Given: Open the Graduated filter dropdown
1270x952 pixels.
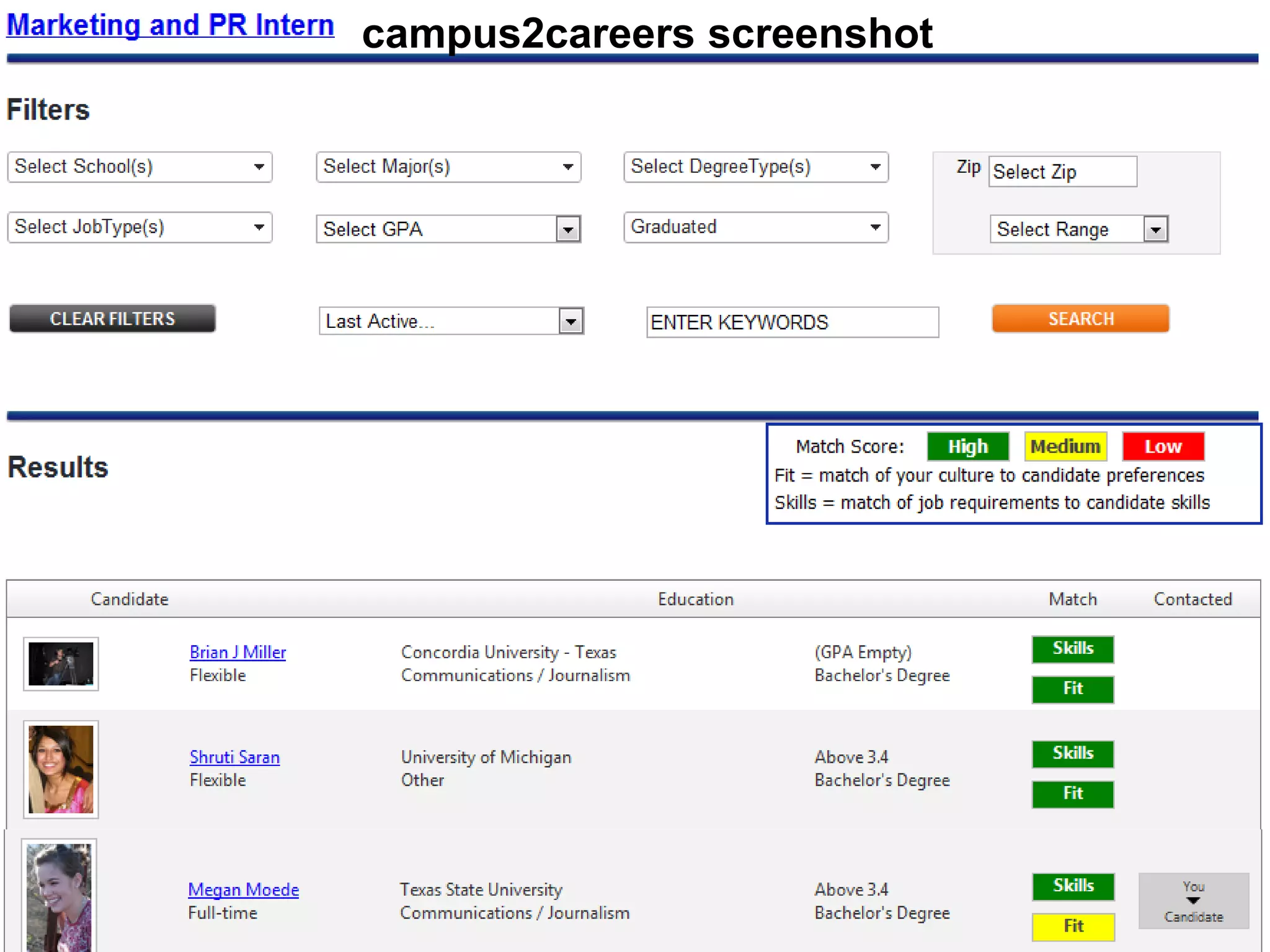Looking at the screenshot, I should click(756, 227).
